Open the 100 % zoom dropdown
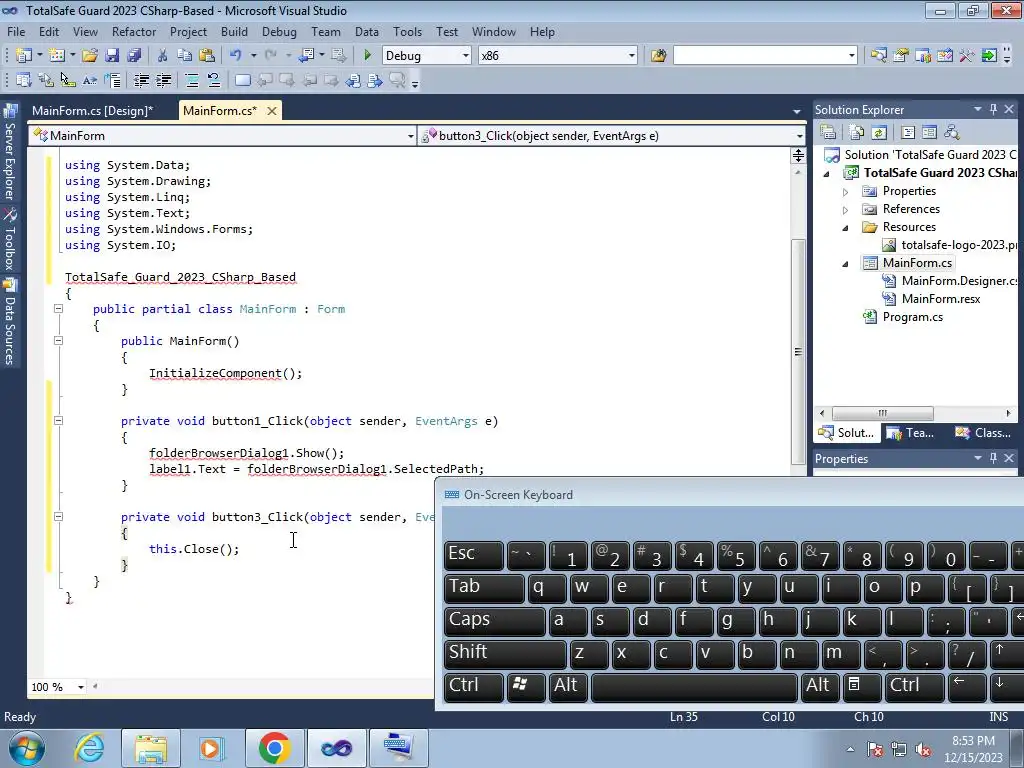The height and width of the screenshot is (768, 1024). pos(81,686)
